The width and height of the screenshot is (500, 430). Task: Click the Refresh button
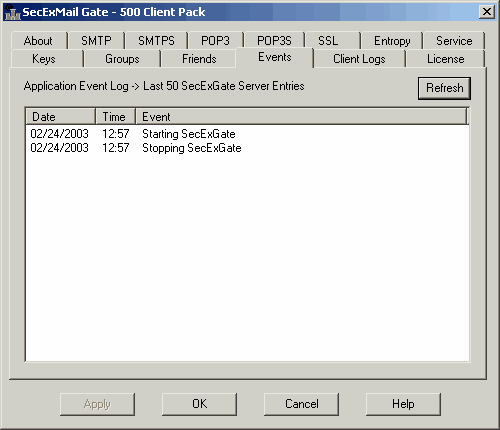point(444,88)
